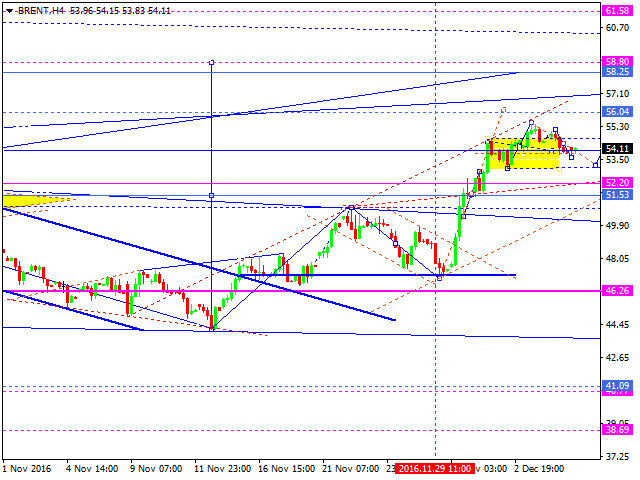The image size is (640, 480).
Task: Click the 21 Nov 07:00 time axis label
Action: (x=350, y=469)
